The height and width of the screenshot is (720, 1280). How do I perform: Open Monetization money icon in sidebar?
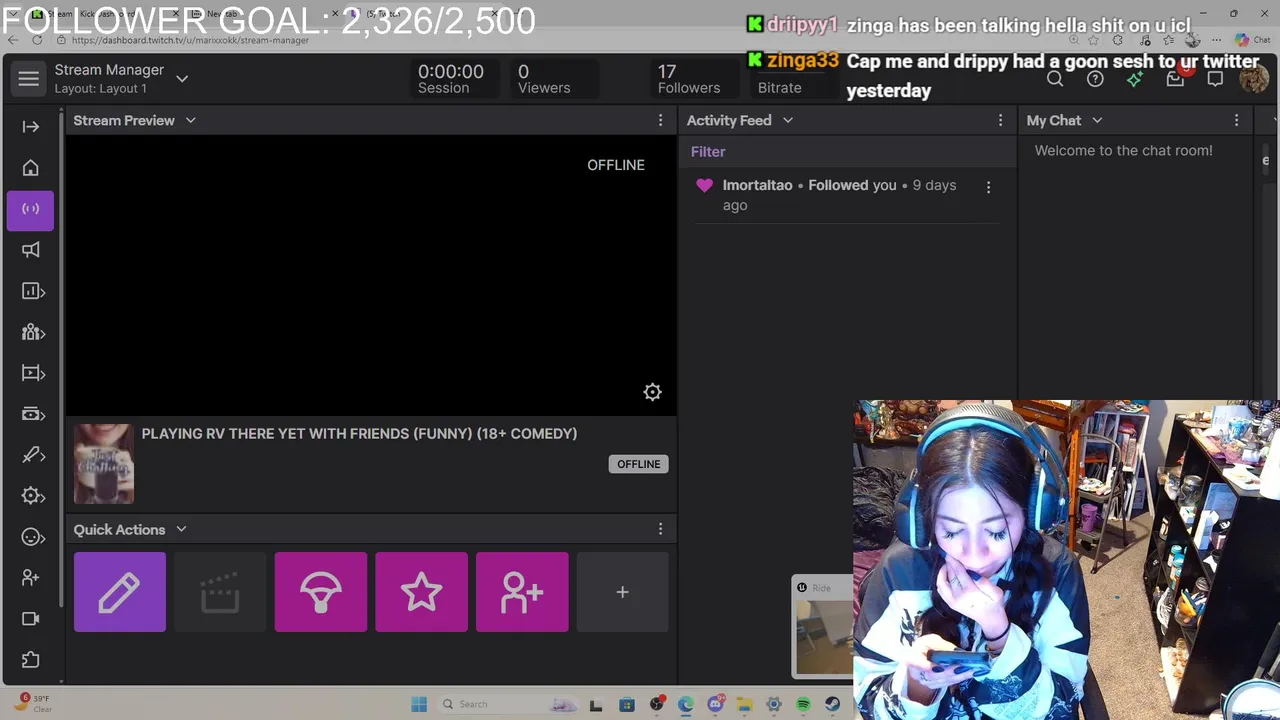point(32,414)
